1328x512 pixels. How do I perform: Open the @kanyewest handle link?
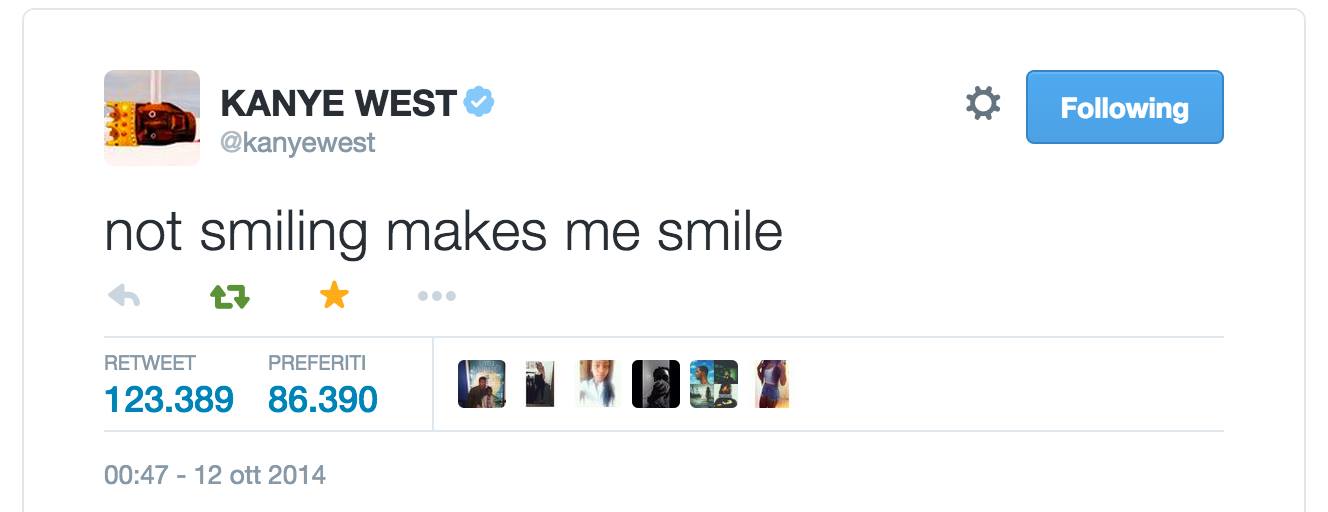[297, 143]
